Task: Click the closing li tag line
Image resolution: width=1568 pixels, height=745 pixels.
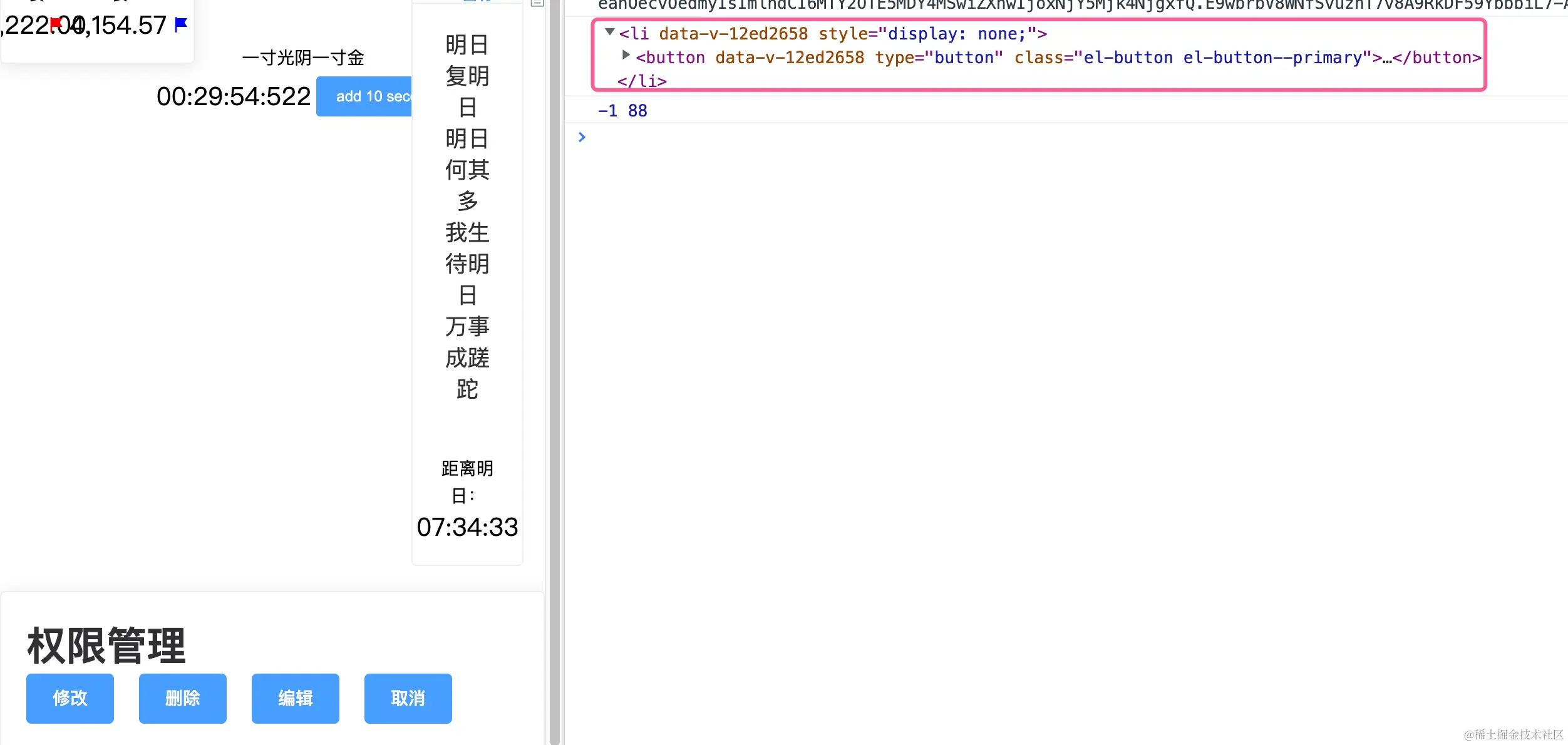Action: tap(642, 81)
